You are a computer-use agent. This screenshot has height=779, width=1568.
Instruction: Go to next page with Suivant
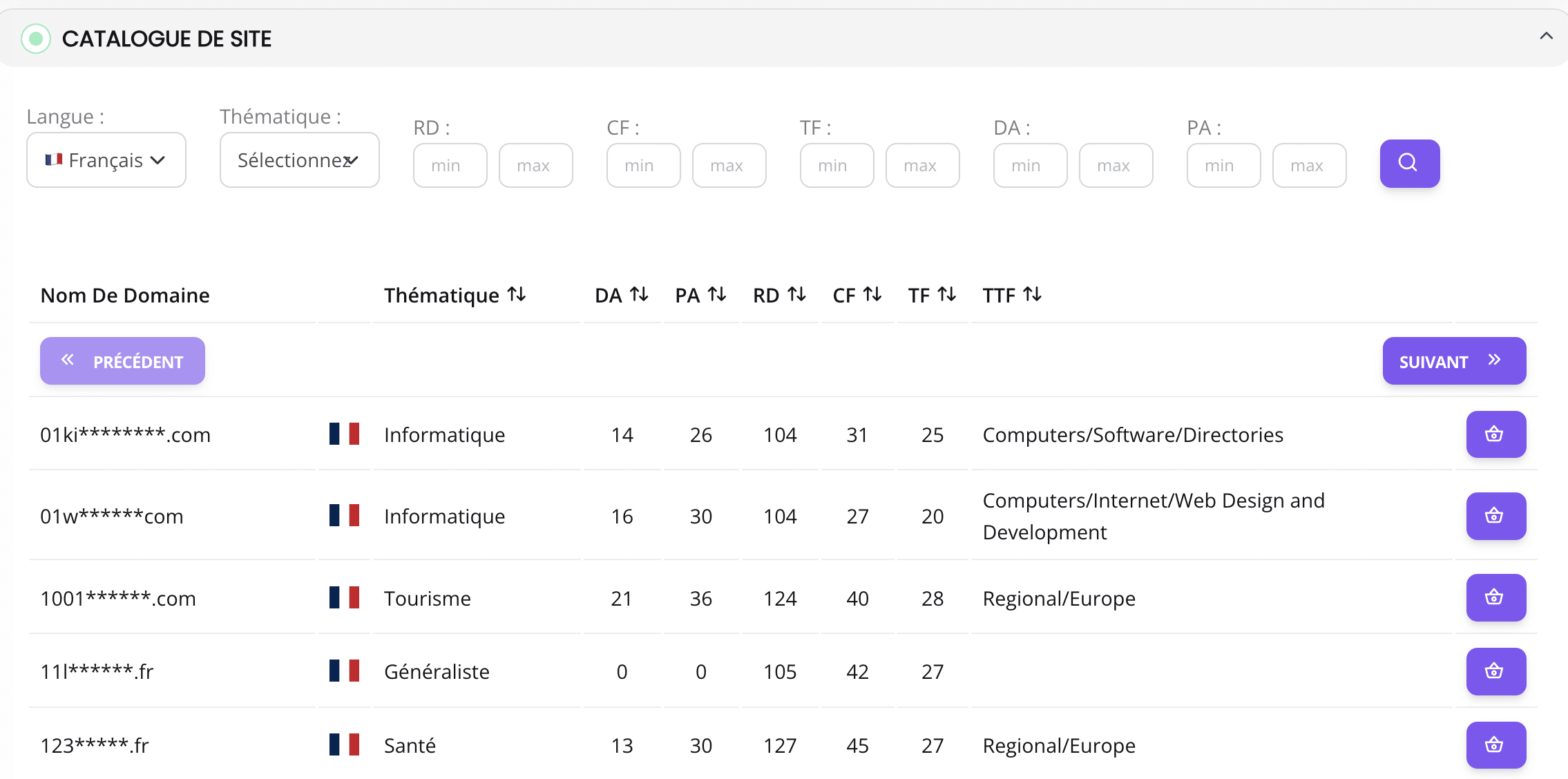(x=1454, y=361)
